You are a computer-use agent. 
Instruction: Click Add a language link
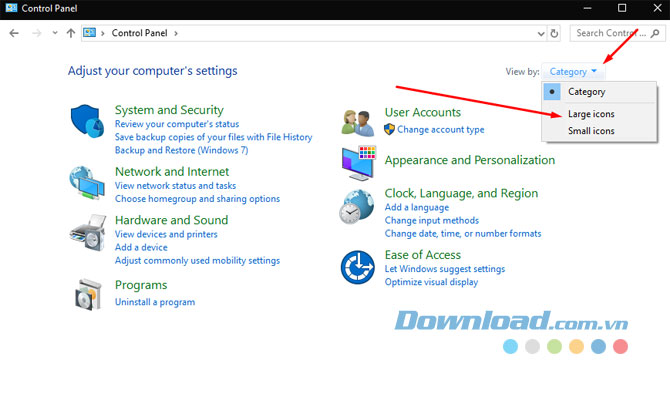click(x=417, y=207)
